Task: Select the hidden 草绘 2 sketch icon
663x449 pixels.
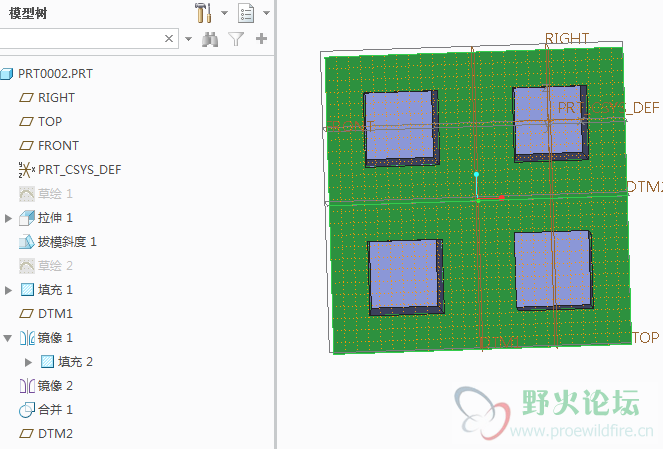Action: (x=27, y=266)
